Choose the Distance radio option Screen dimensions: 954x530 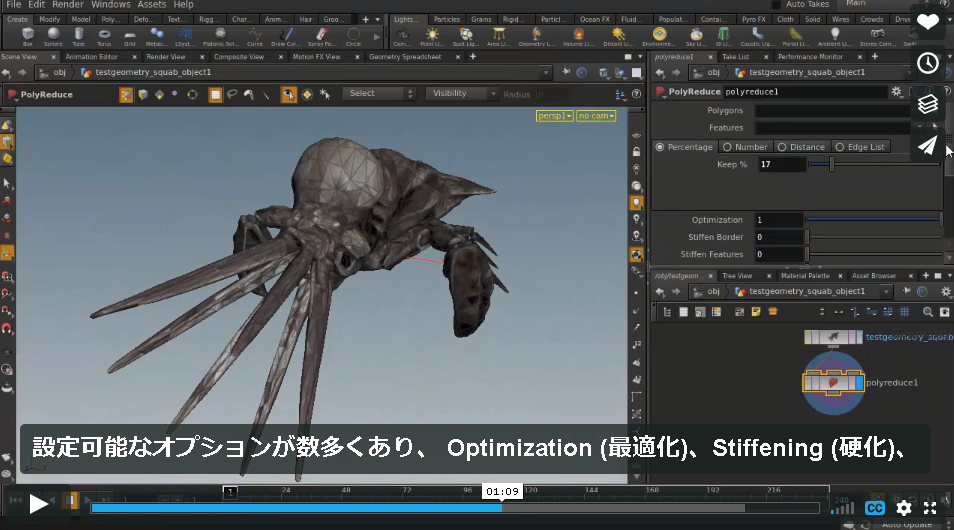pos(801,147)
